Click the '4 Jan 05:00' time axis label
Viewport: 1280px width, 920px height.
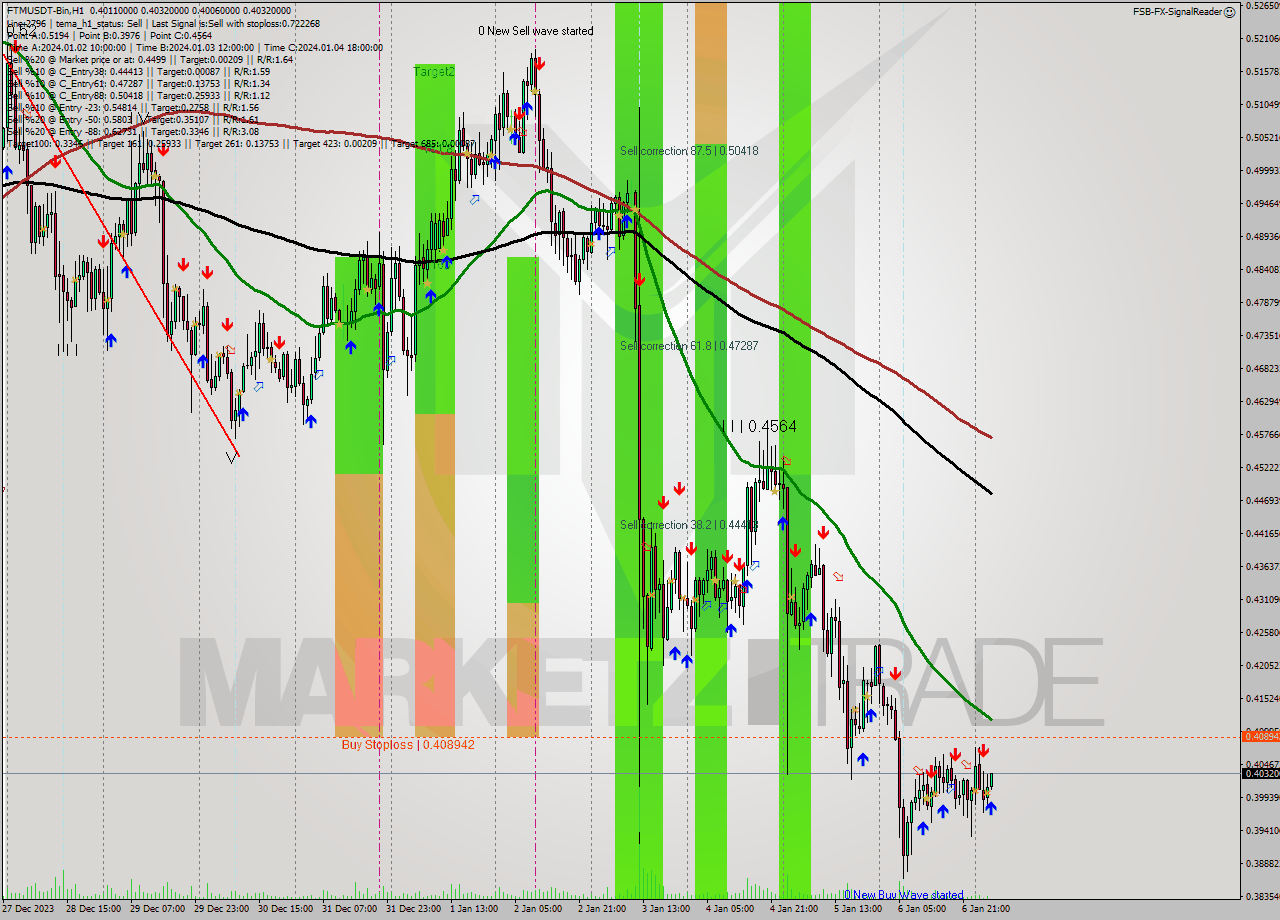(730, 909)
